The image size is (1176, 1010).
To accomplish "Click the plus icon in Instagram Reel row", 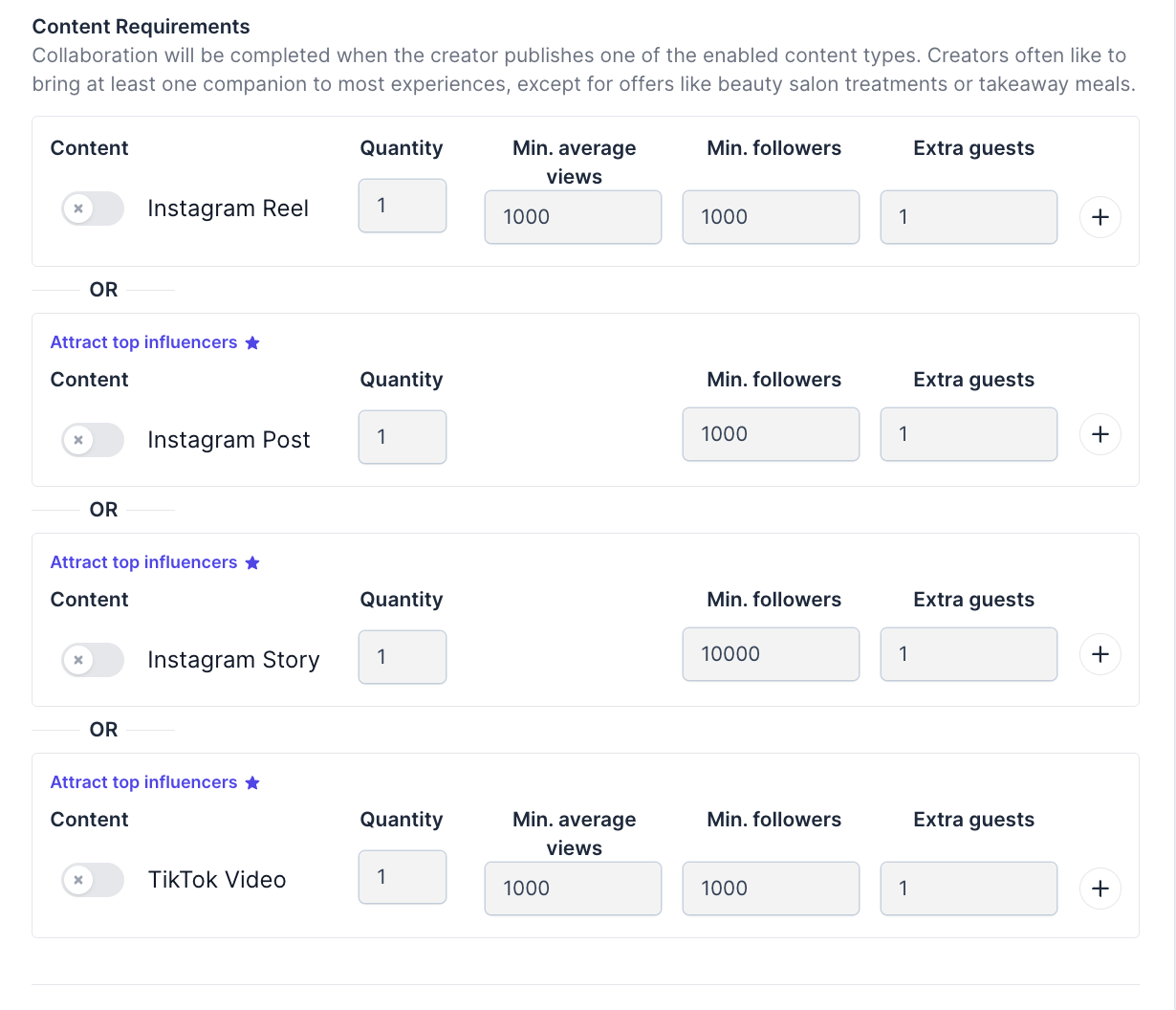I will tap(1100, 217).
